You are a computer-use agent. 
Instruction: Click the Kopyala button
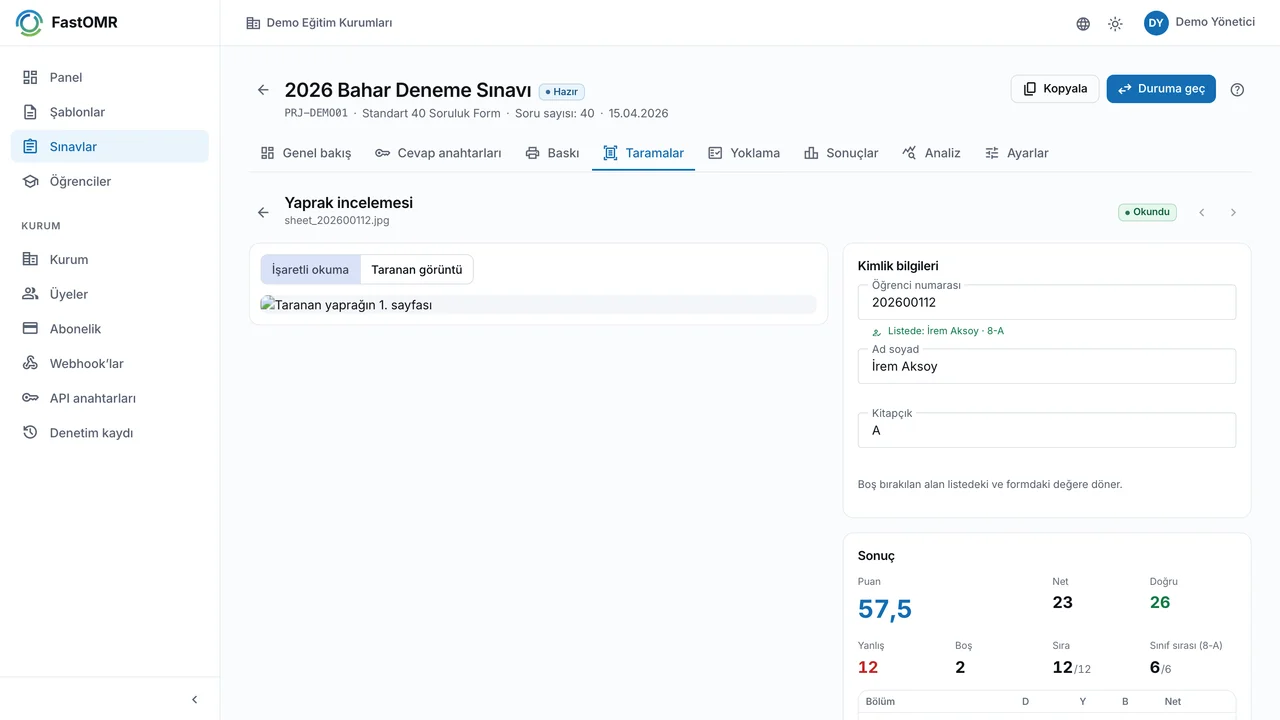[1055, 89]
